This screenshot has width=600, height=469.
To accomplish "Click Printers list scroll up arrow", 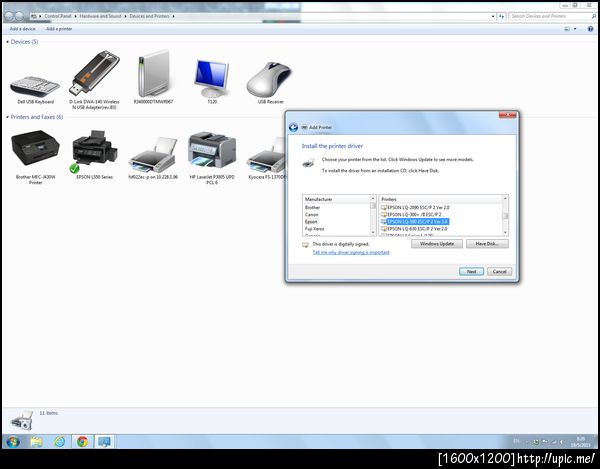I will [505, 199].
